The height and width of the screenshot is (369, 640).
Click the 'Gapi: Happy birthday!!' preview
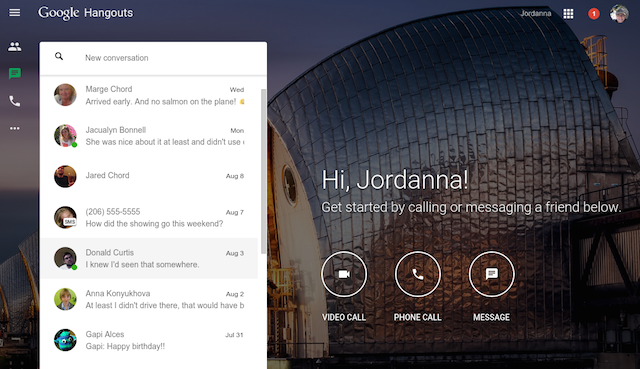point(125,346)
